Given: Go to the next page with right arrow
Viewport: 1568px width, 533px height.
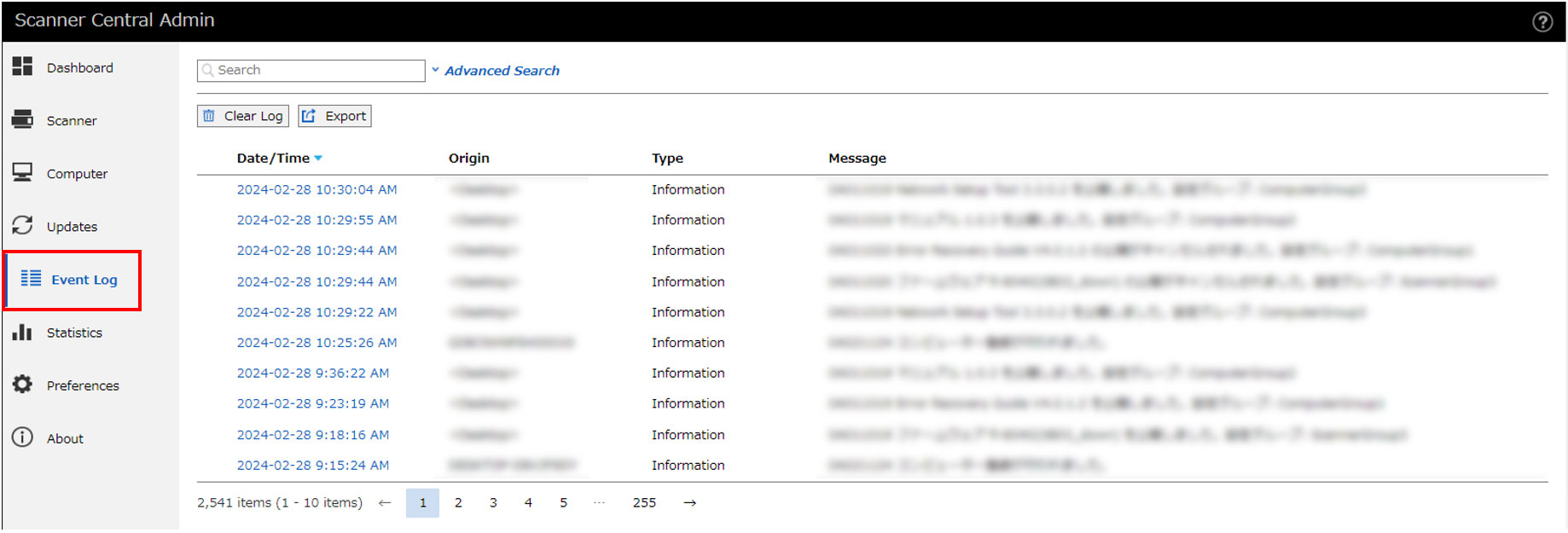Looking at the screenshot, I should pos(690,503).
